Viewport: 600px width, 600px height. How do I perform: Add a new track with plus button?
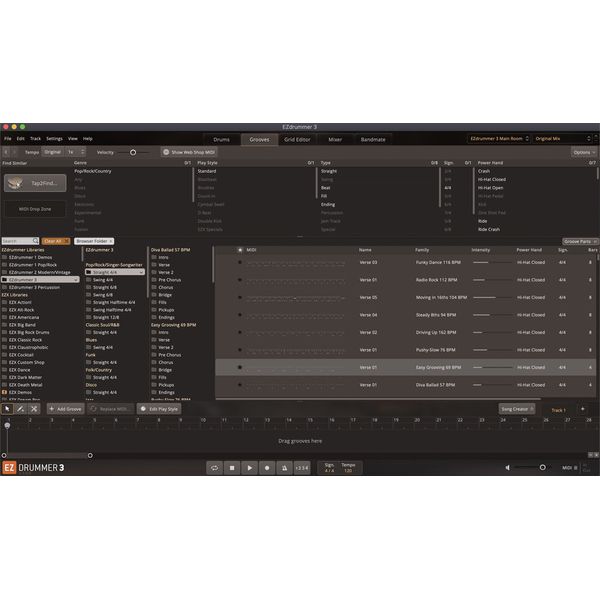point(582,409)
